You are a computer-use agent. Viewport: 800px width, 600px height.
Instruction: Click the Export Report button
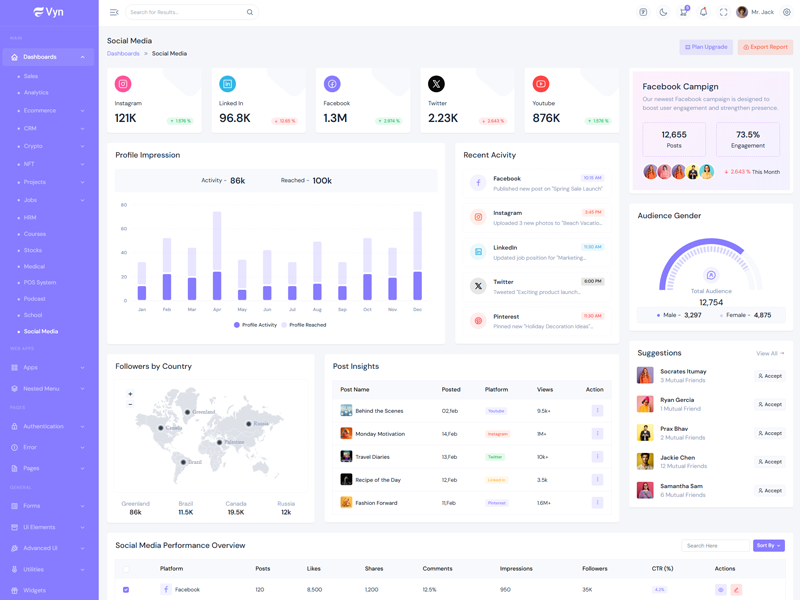coord(765,47)
